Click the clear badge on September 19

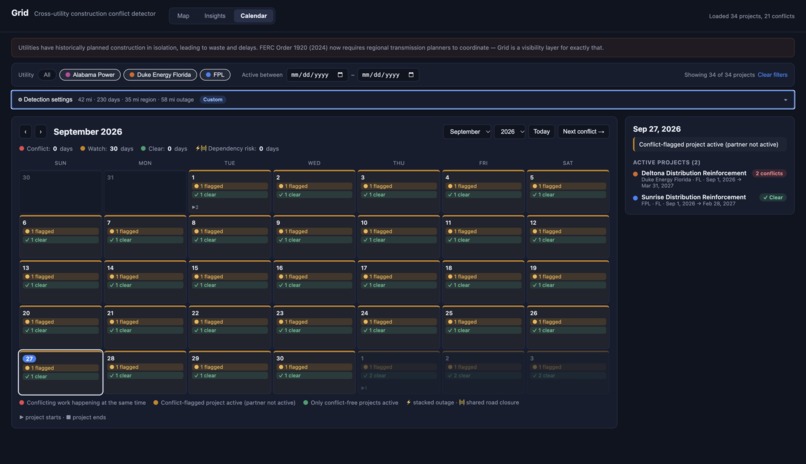(x=567, y=285)
